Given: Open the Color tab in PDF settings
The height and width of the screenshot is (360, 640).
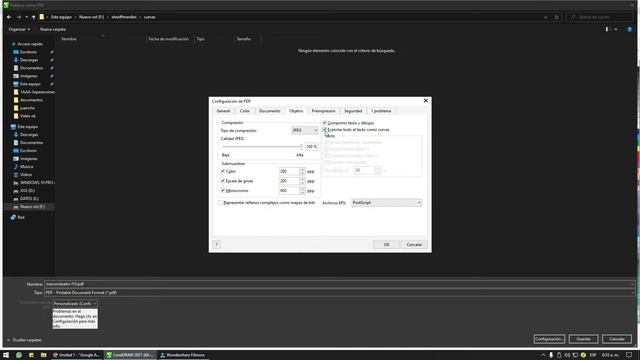Looking at the screenshot, I should point(244,111).
